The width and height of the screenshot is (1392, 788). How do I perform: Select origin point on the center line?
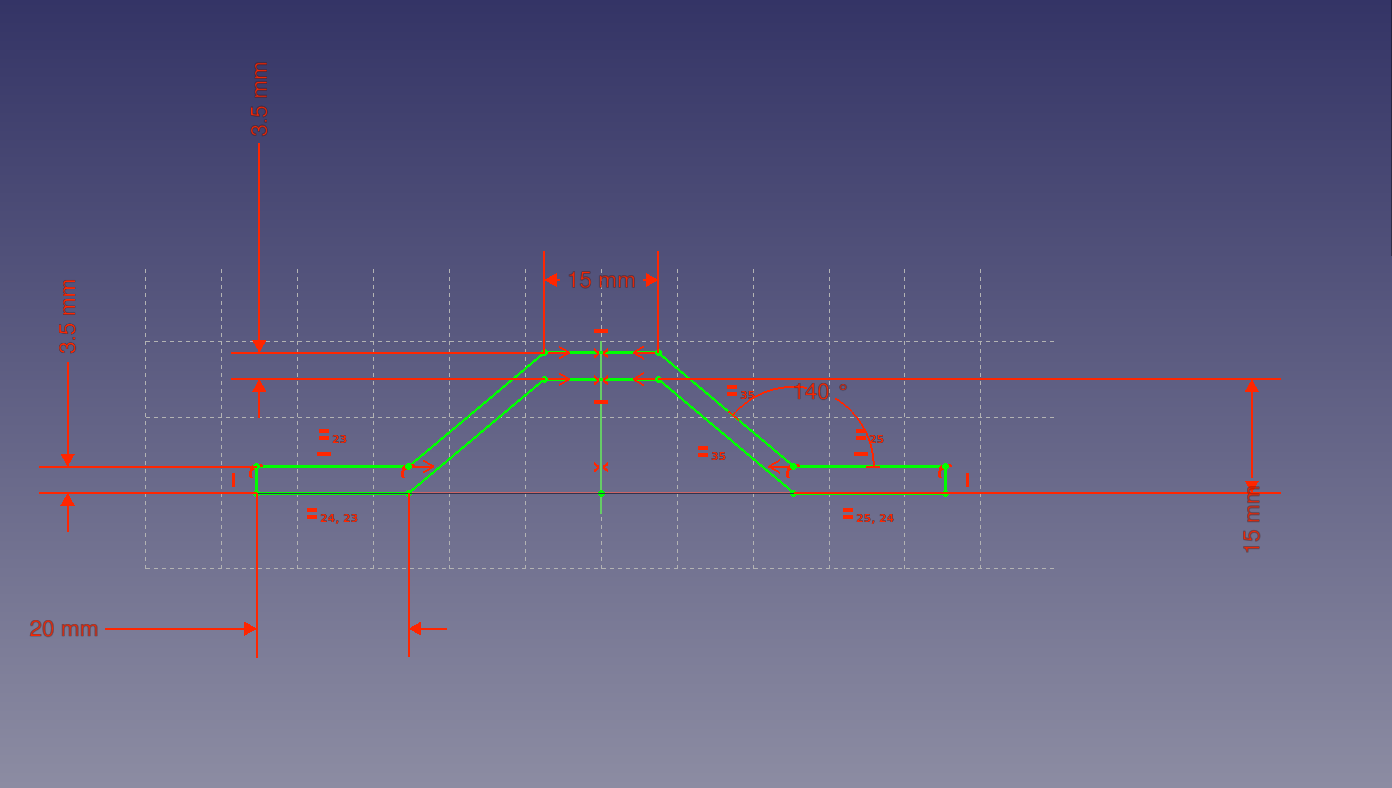(601, 493)
